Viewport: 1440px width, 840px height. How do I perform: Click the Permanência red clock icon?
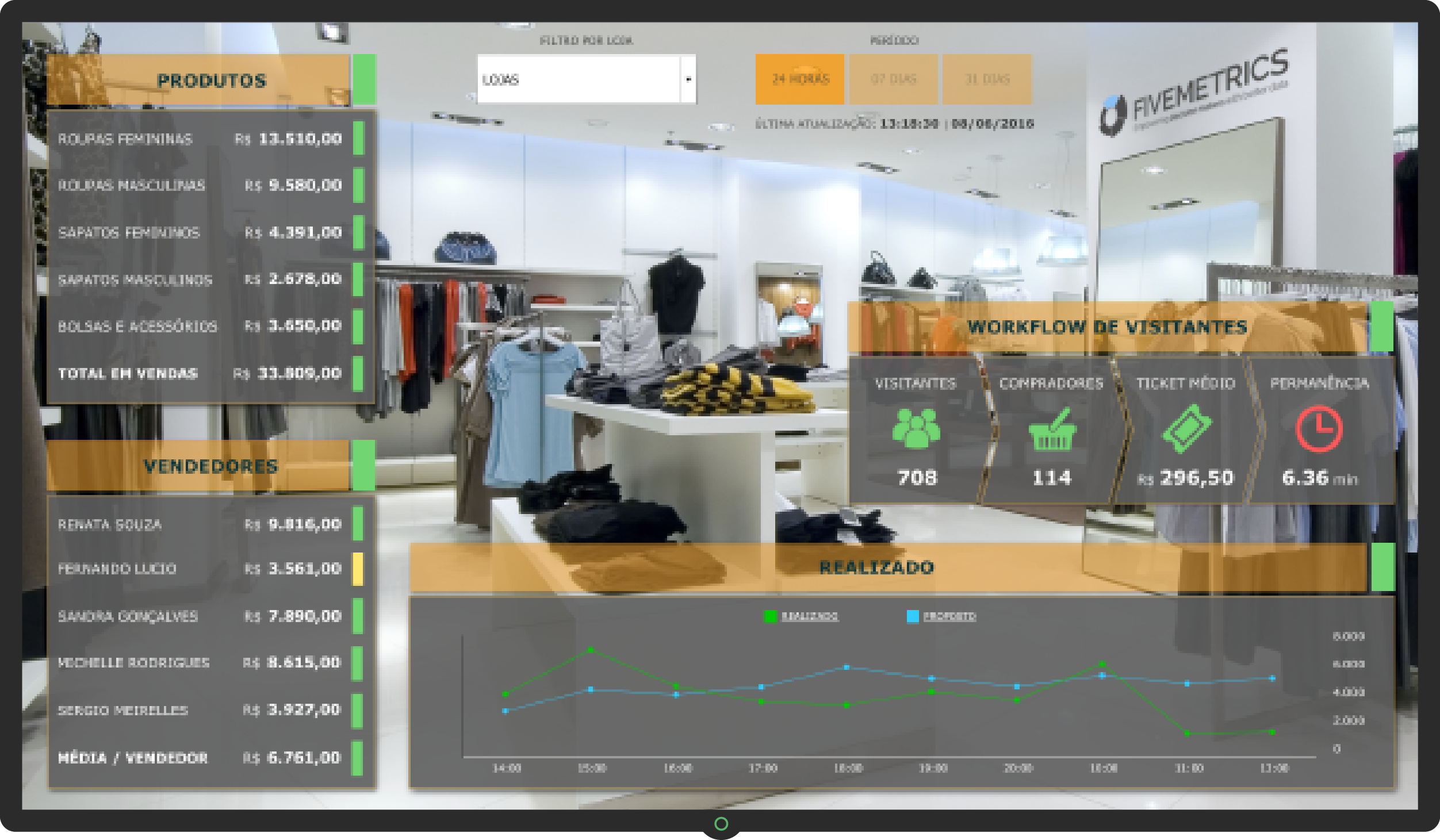1319,429
